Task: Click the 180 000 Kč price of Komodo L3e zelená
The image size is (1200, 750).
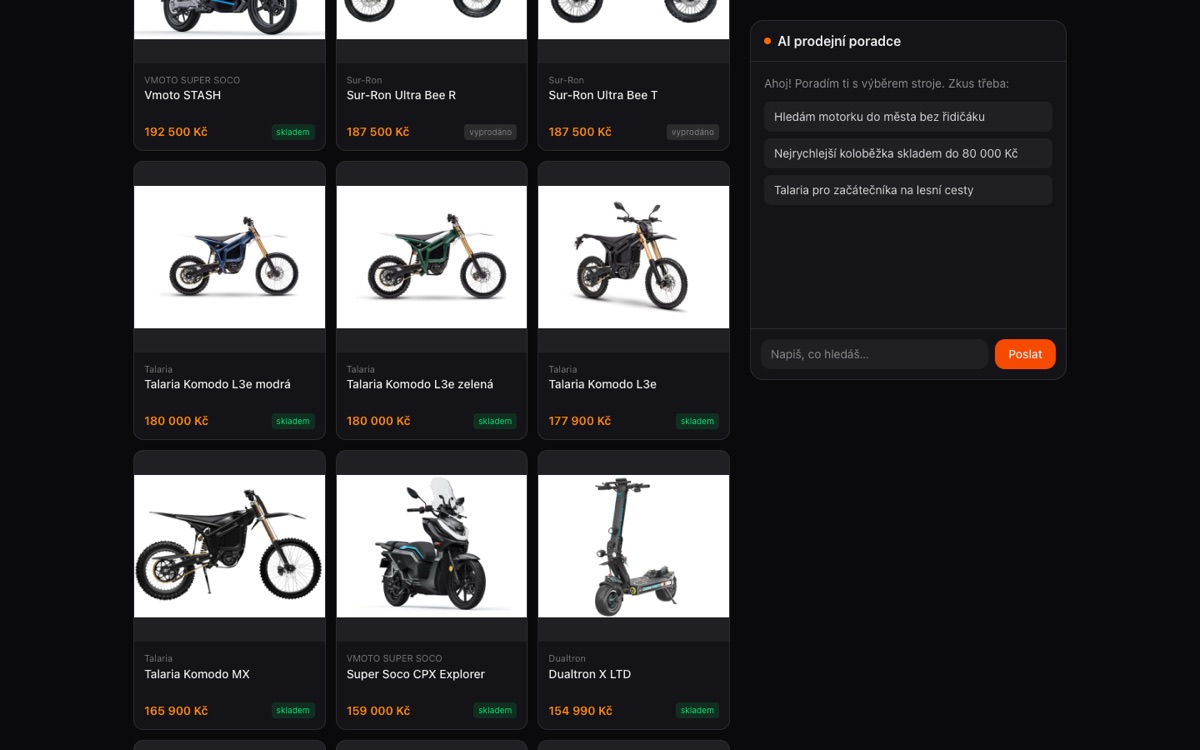Action: click(x=378, y=421)
